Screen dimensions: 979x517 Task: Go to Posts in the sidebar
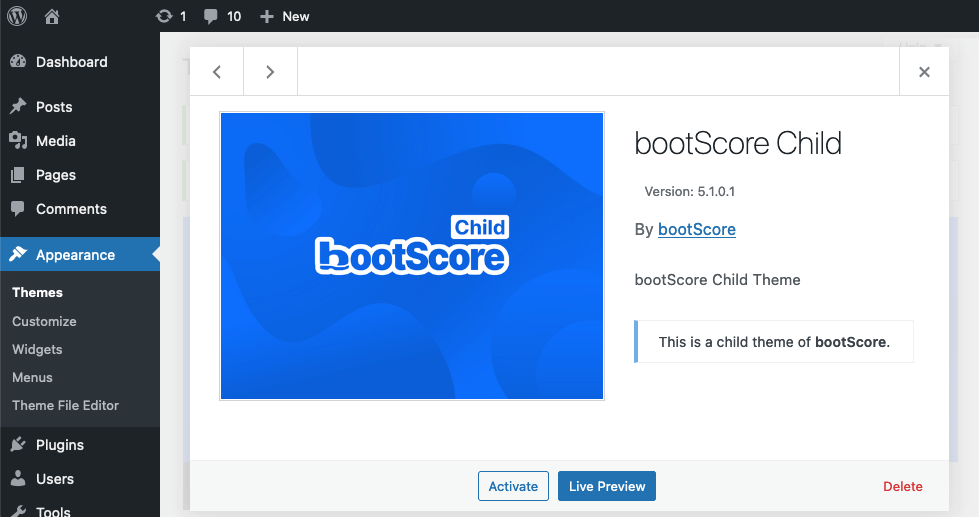coord(54,107)
